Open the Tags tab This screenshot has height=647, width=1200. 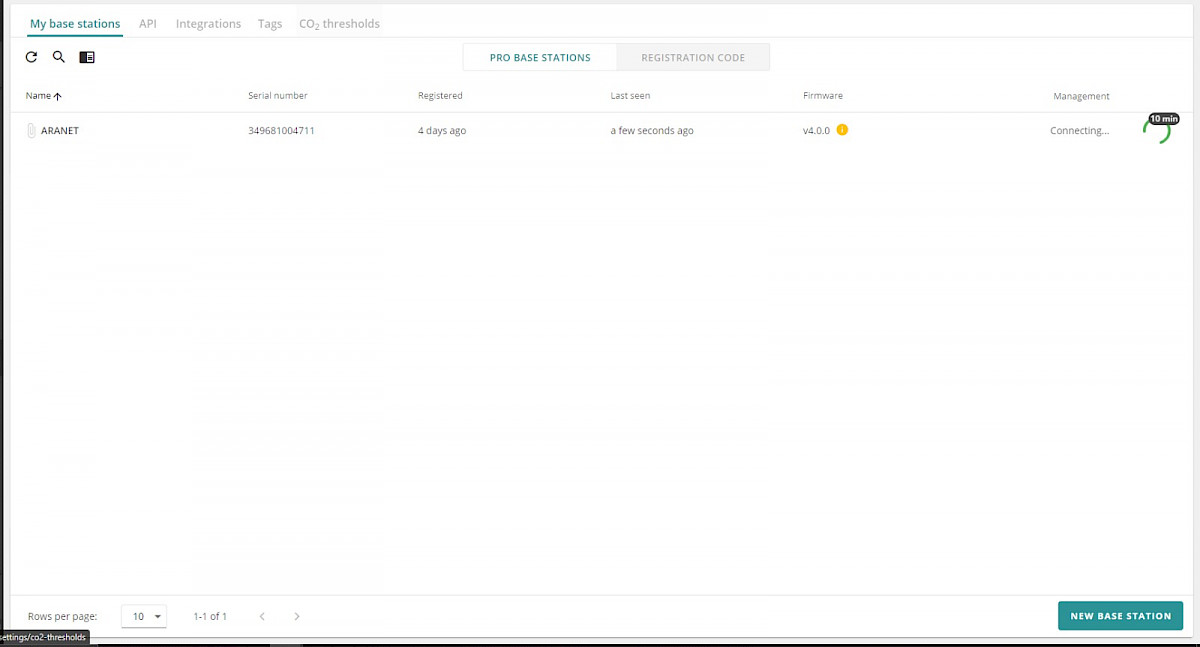point(270,23)
